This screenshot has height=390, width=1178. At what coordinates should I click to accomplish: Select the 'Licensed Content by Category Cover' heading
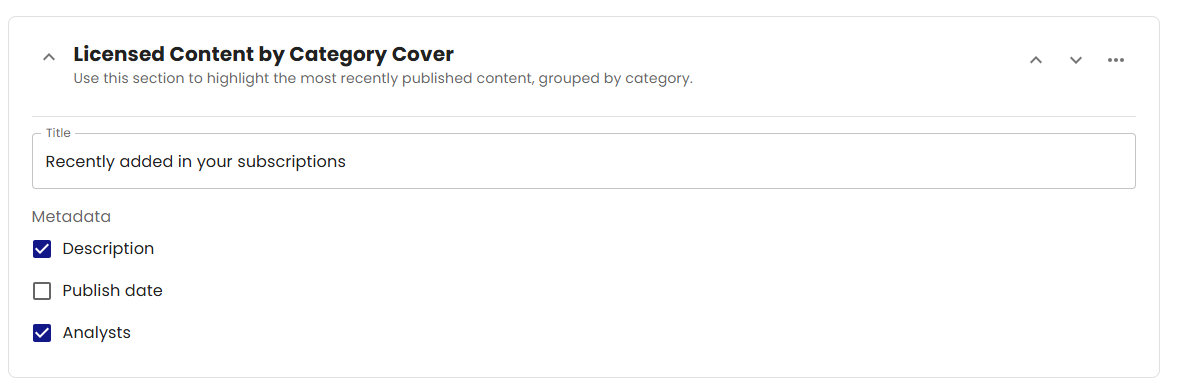pos(264,54)
